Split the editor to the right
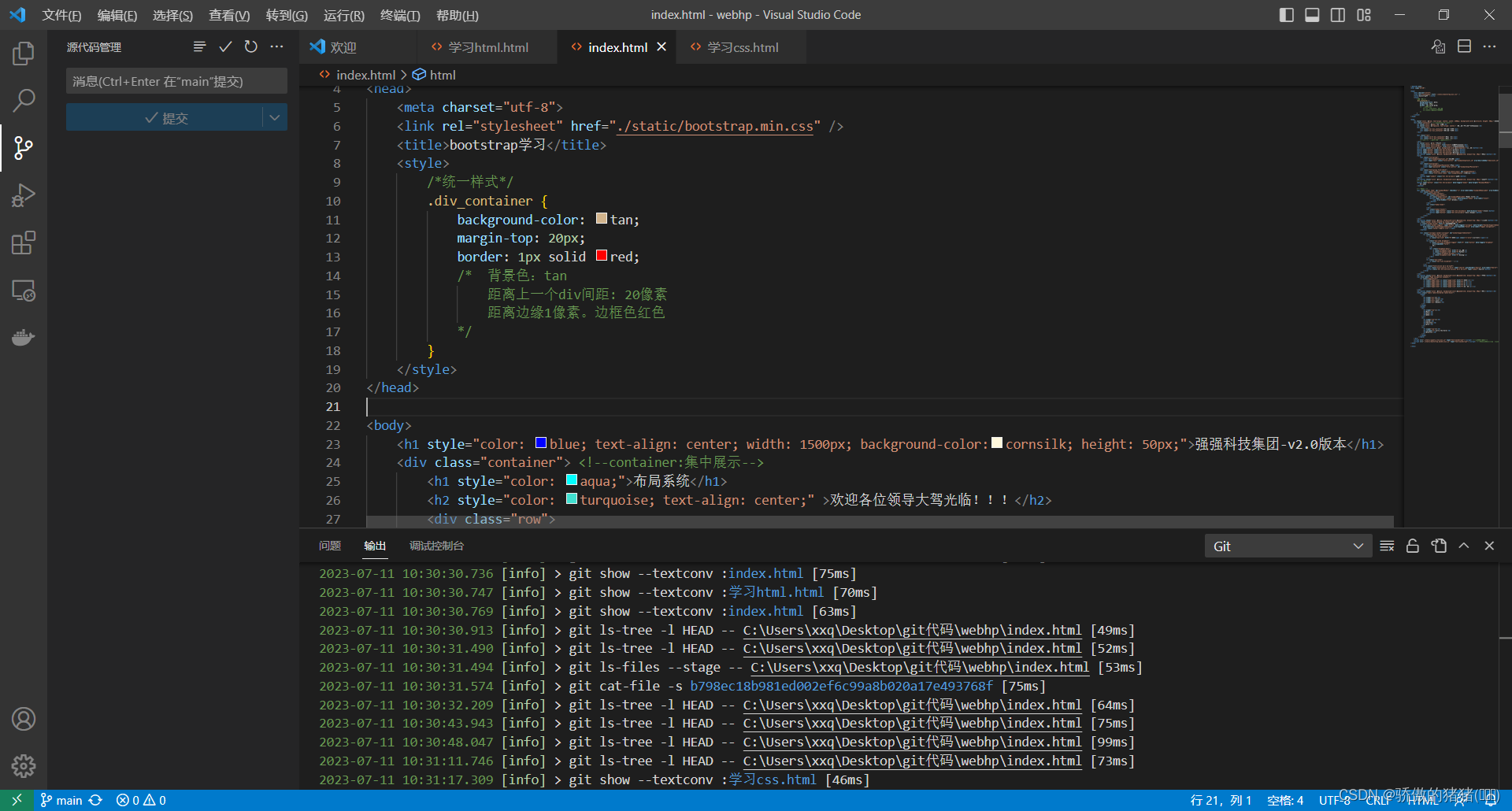The image size is (1512, 811). click(x=1464, y=47)
